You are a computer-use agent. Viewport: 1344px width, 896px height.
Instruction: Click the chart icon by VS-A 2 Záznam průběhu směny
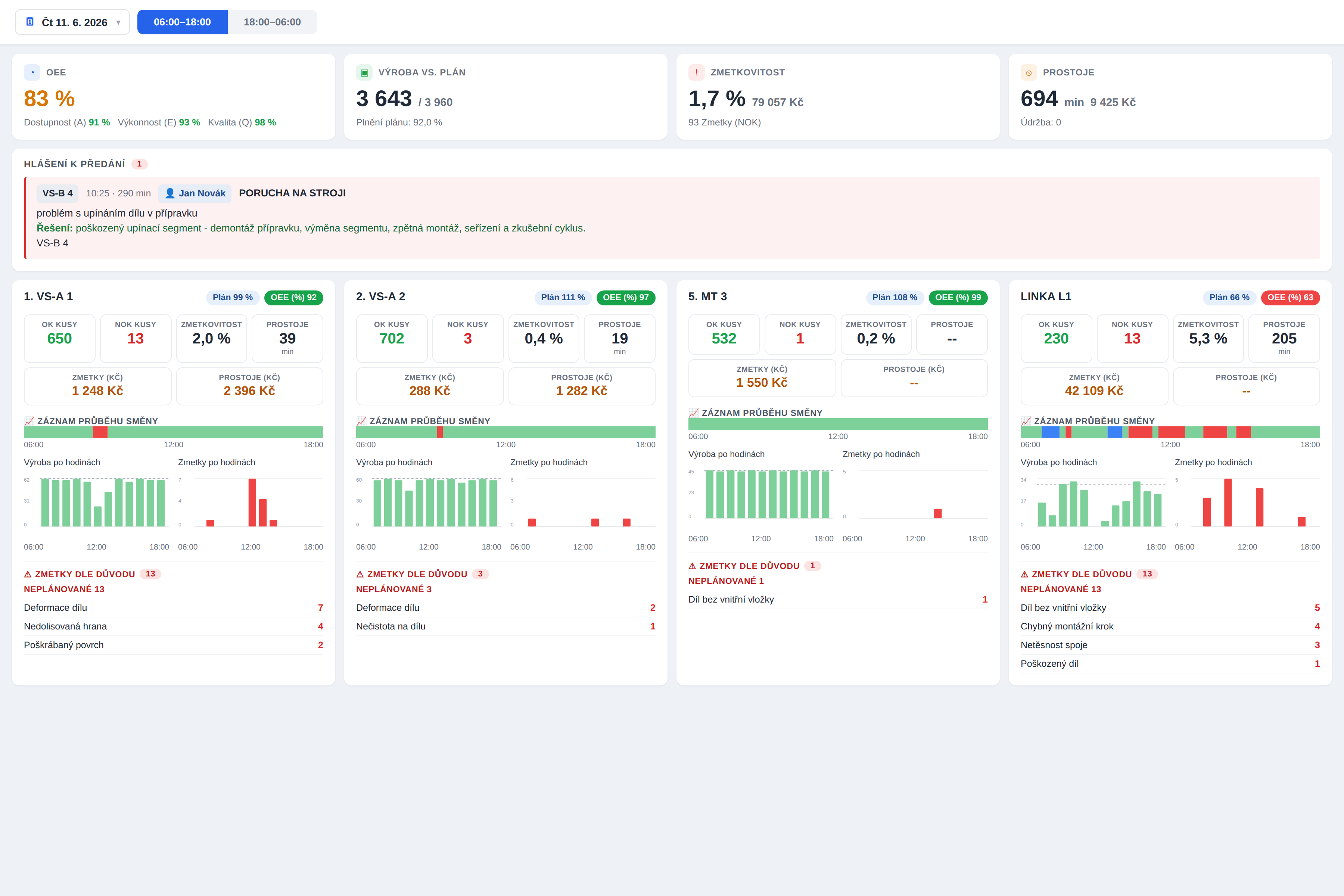[361, 421]
